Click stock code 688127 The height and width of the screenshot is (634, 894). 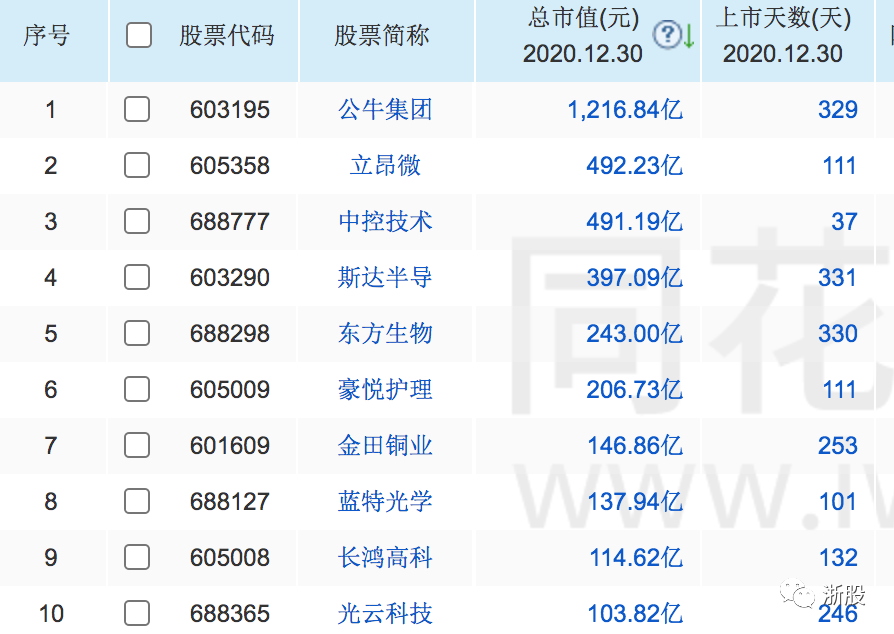click(x=230, y=501)
